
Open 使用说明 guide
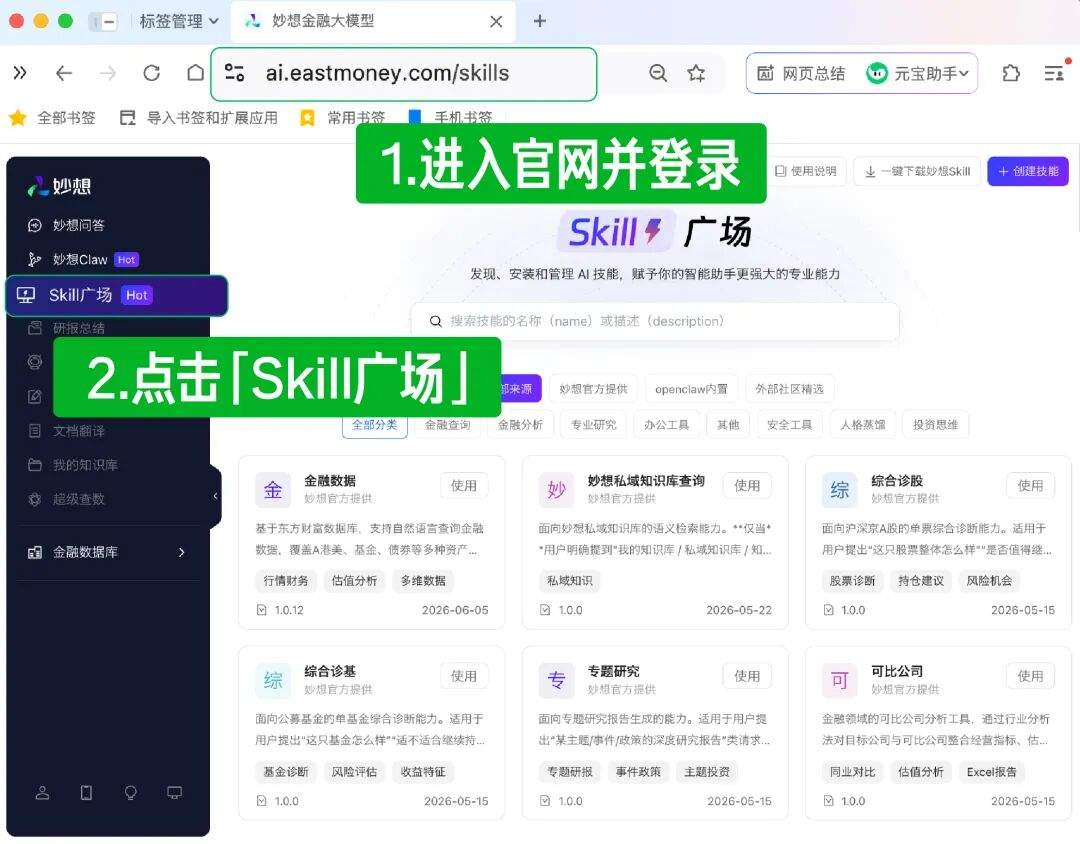tap(806, 171)
